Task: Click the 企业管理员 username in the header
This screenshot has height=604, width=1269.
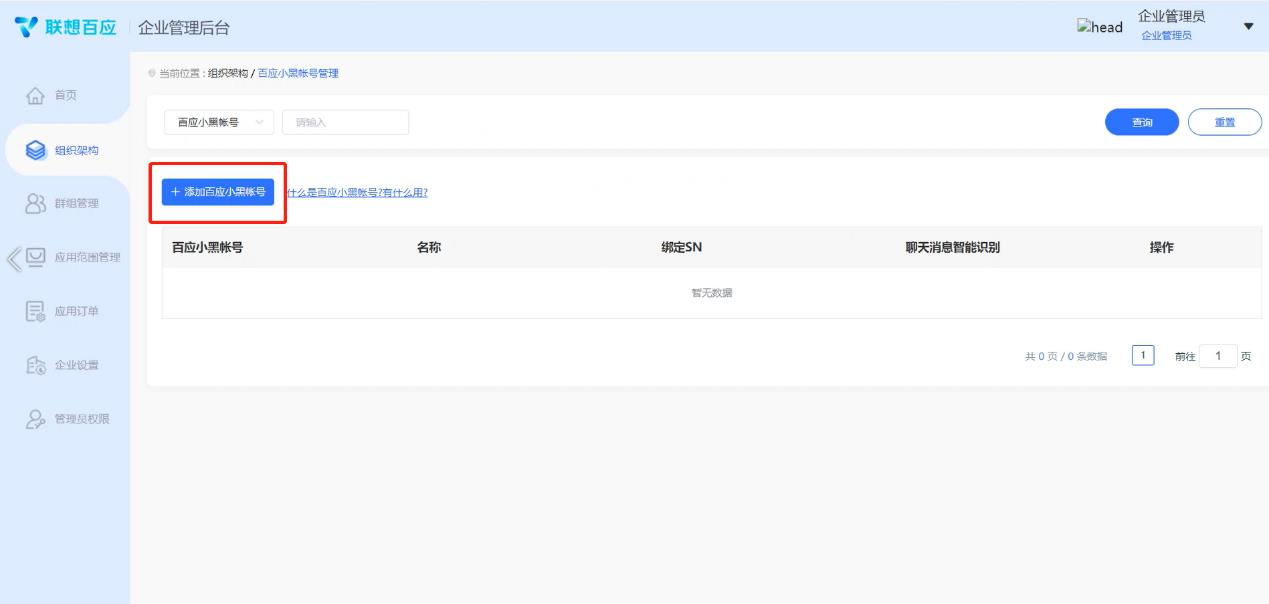Action: coord(1171,15)
